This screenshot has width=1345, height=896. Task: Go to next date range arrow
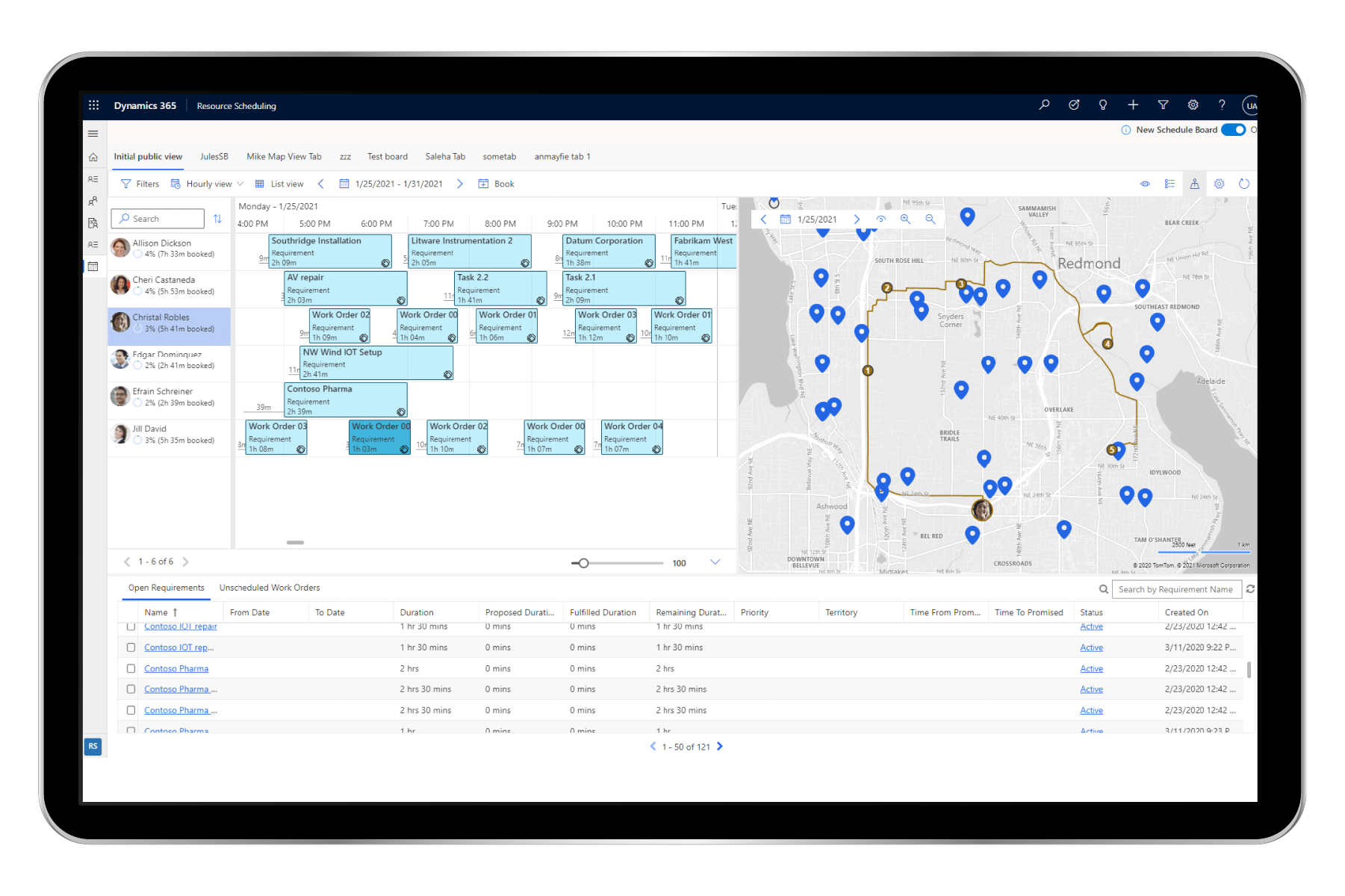(460, 184)
